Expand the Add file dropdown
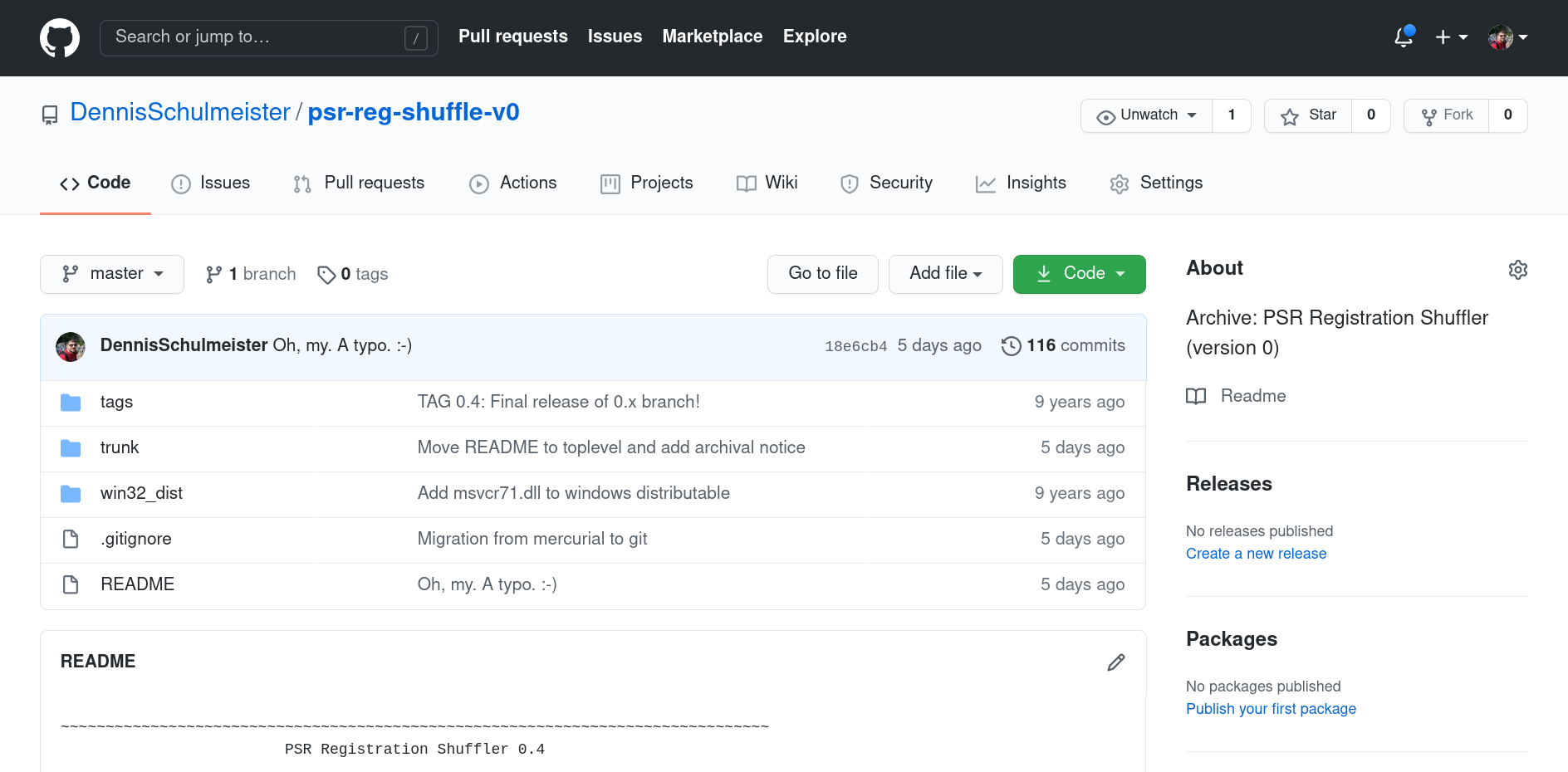 (x=946, y=274)
